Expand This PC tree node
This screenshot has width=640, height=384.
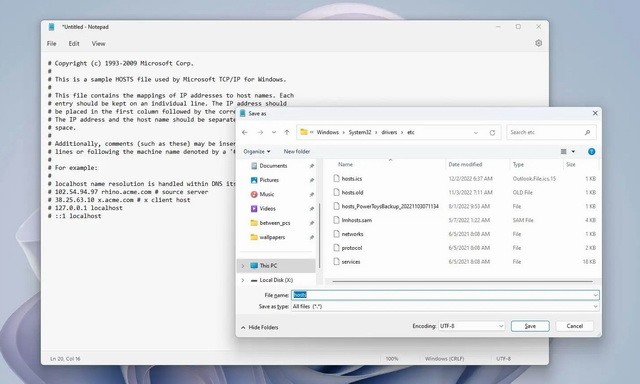243,266
